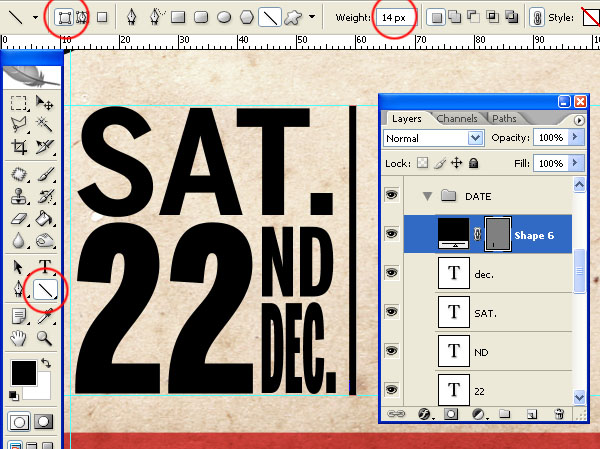600x449 pixels.
Task: Switch to the Paths tab
Action: coord(504,119)
